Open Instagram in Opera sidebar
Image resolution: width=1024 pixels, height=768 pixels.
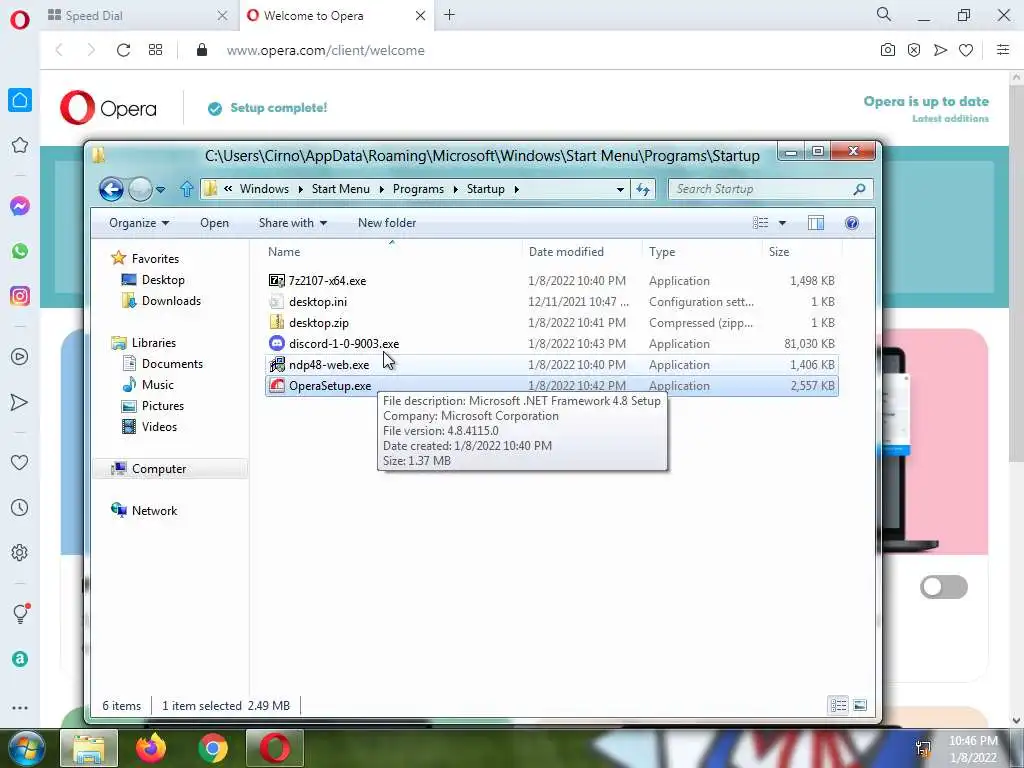pos(20,296)
